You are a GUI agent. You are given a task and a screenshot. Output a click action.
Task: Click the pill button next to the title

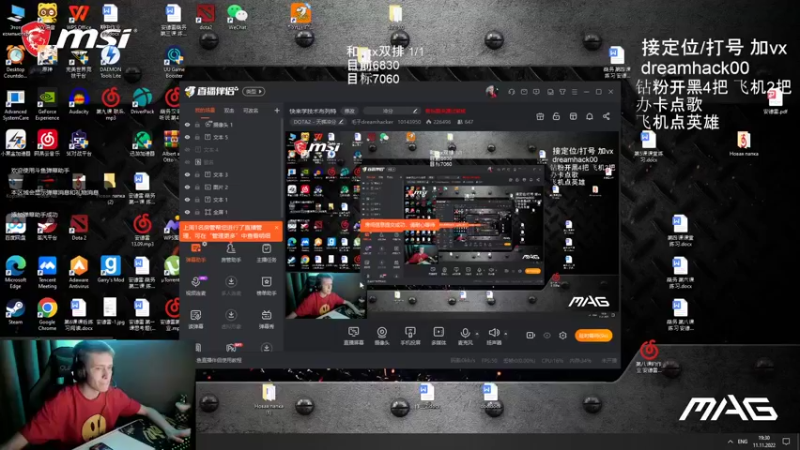[x=349, y=111]
